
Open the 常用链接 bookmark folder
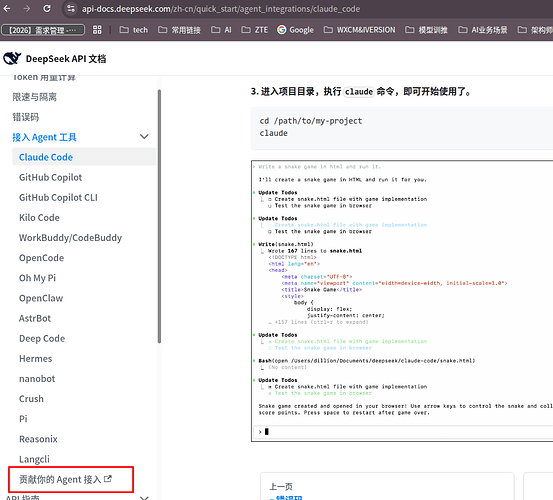pyautogui.click(x=179, y=30)
